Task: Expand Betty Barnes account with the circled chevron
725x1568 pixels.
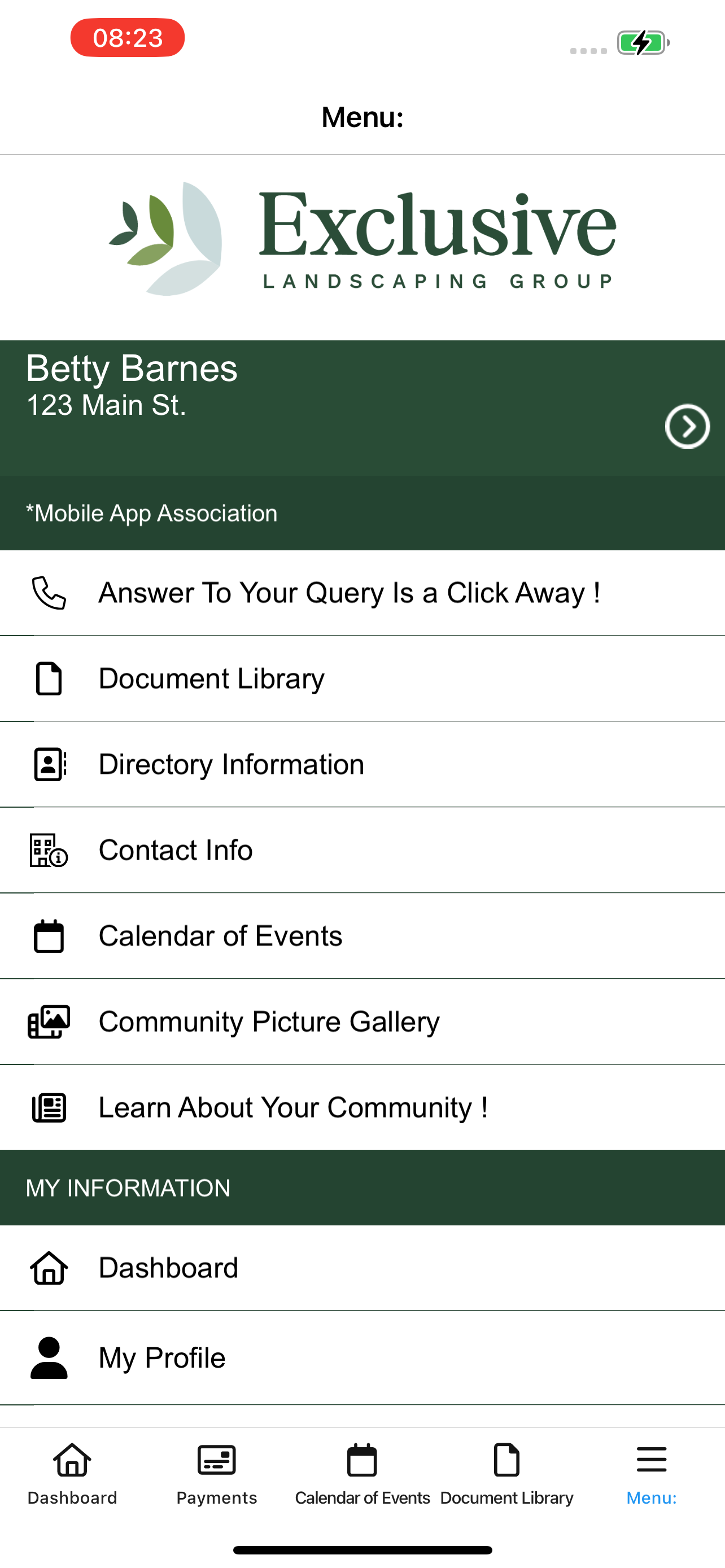Action: (688, 426)
